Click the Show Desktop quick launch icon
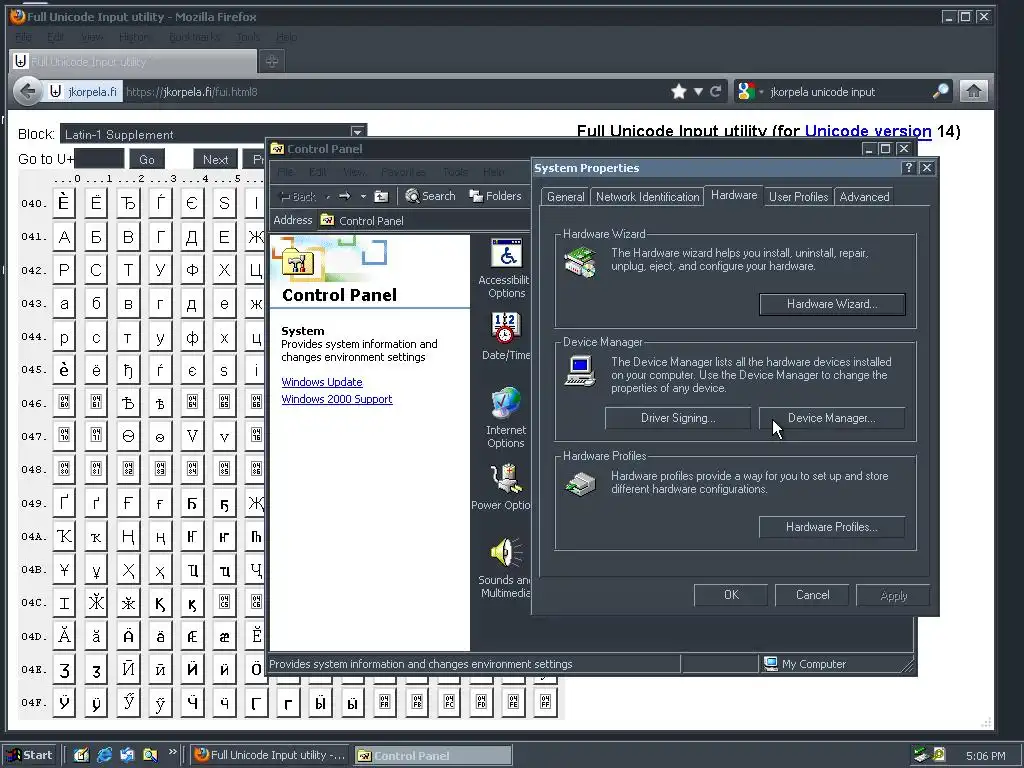1024x768 pixels. point(81,755)
